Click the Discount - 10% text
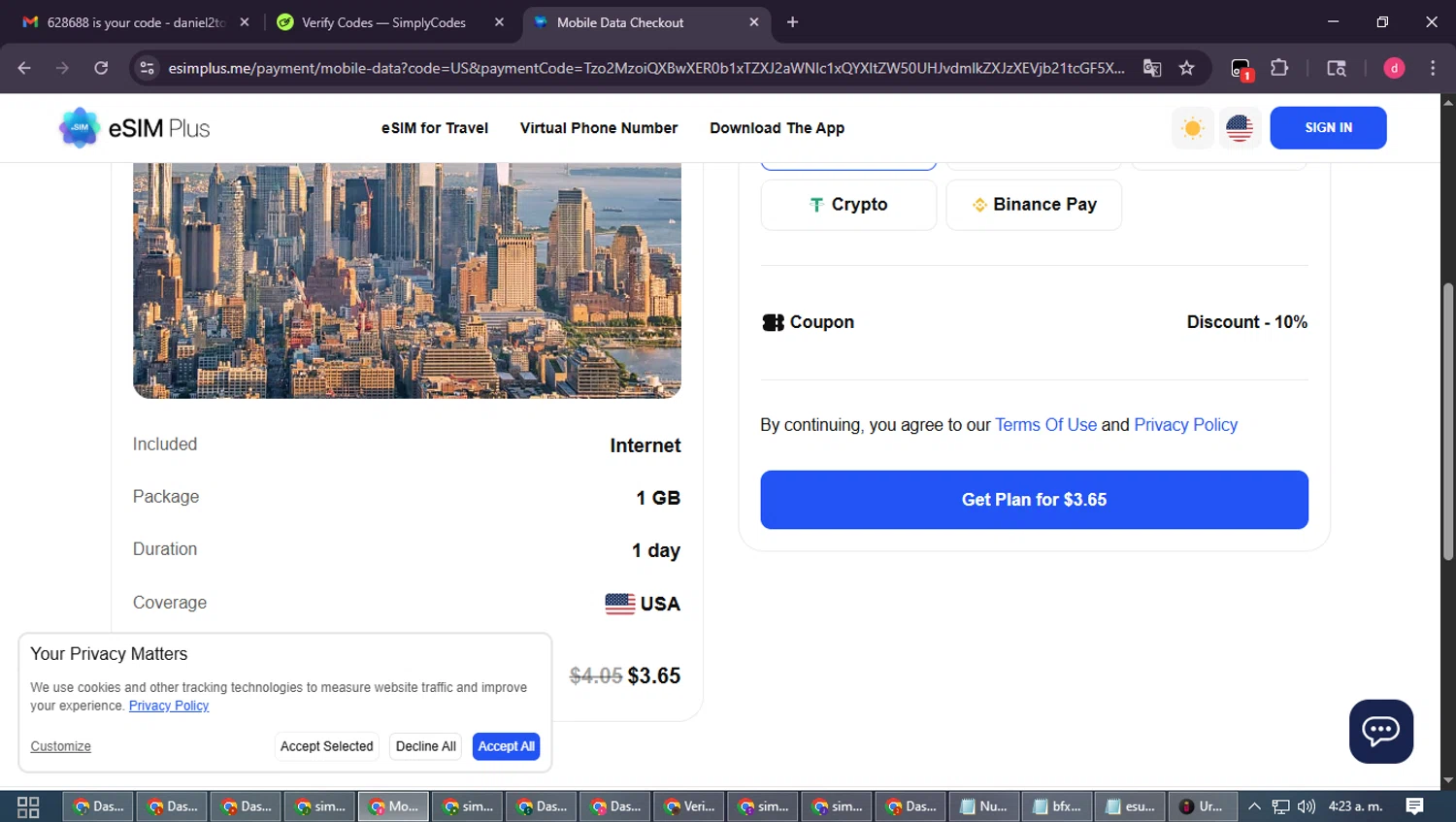This screenshot has width=1456, height=822. click(x=1246, y=322)
